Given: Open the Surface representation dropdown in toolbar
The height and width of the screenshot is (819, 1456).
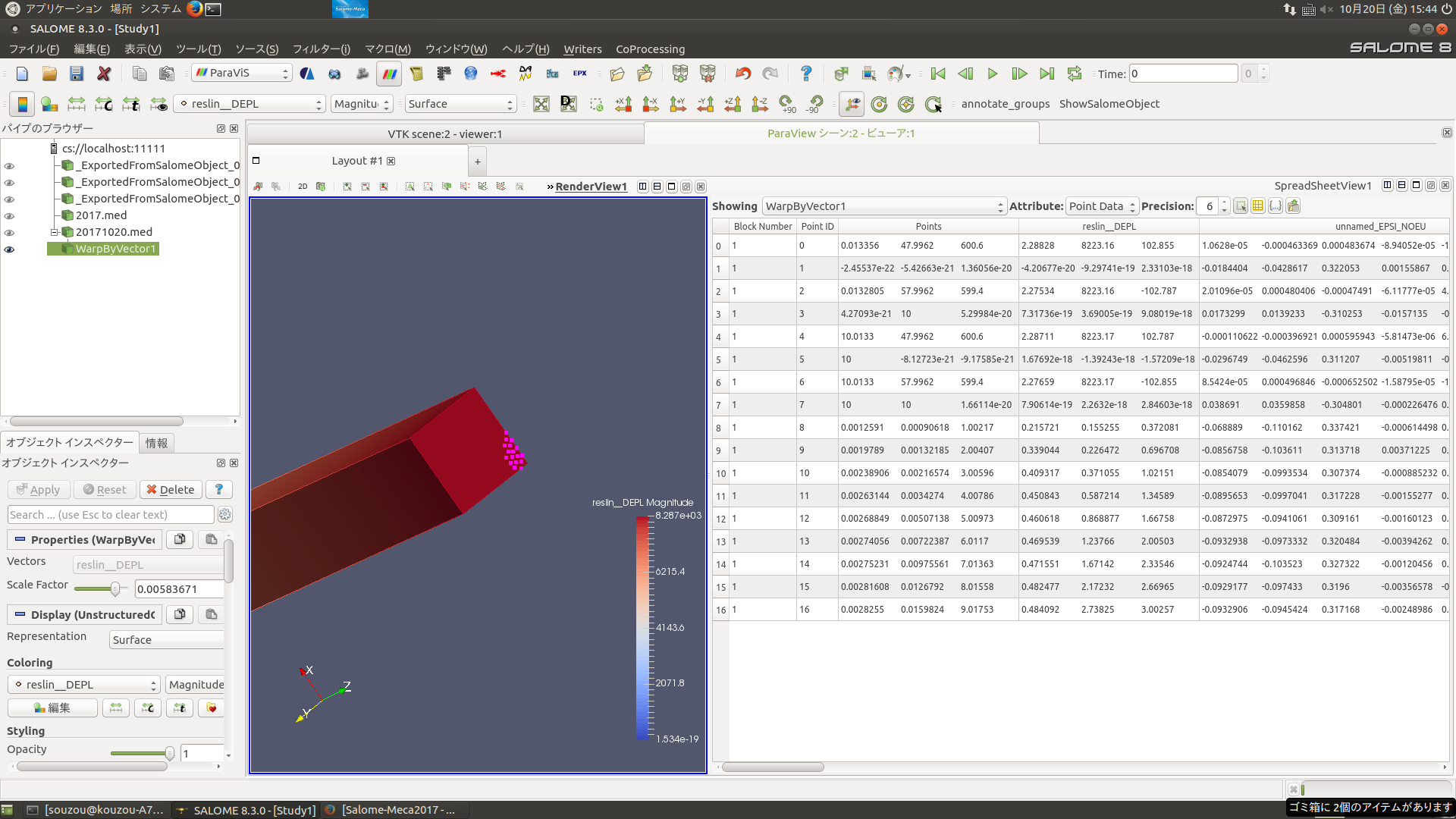Looking at the screenshot, I should 460,104.
